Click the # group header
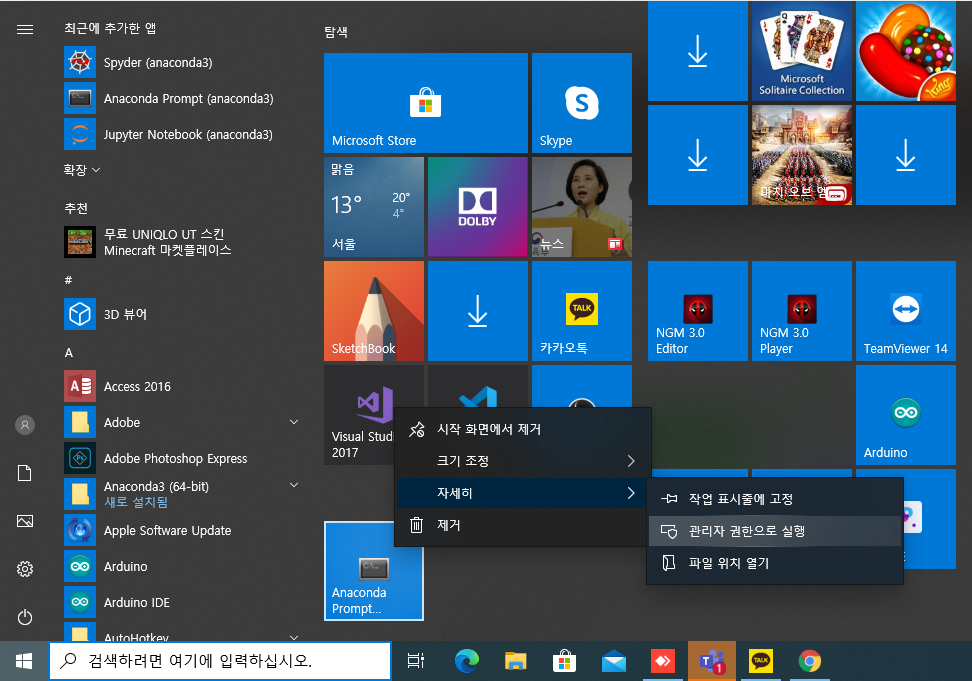Viewport: 972px width, 681px height. tap(68, 280)
